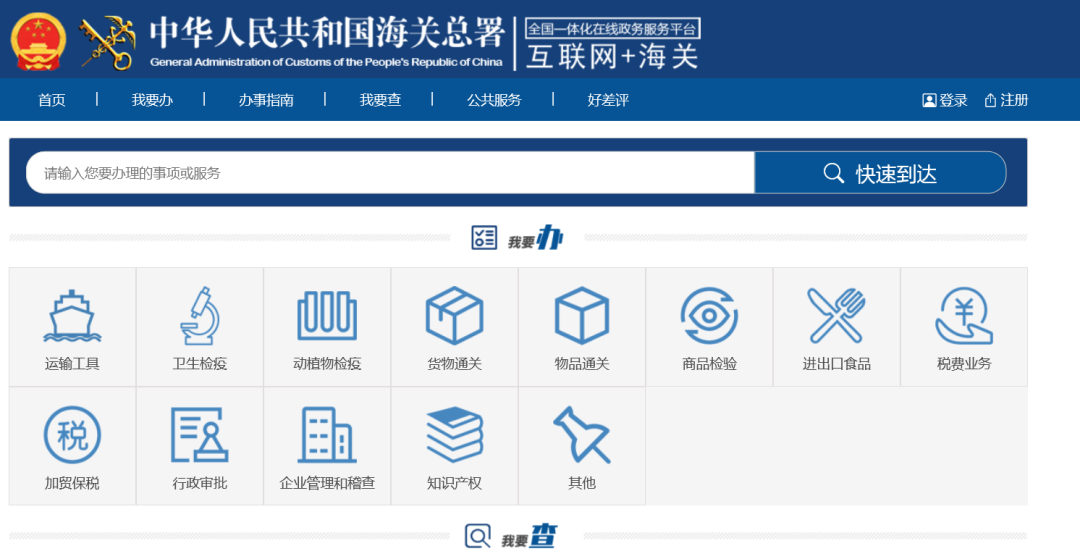Viewport: 1080px width, 559px height.
Task: Click the 登录 login link
Action: point(953,101)
